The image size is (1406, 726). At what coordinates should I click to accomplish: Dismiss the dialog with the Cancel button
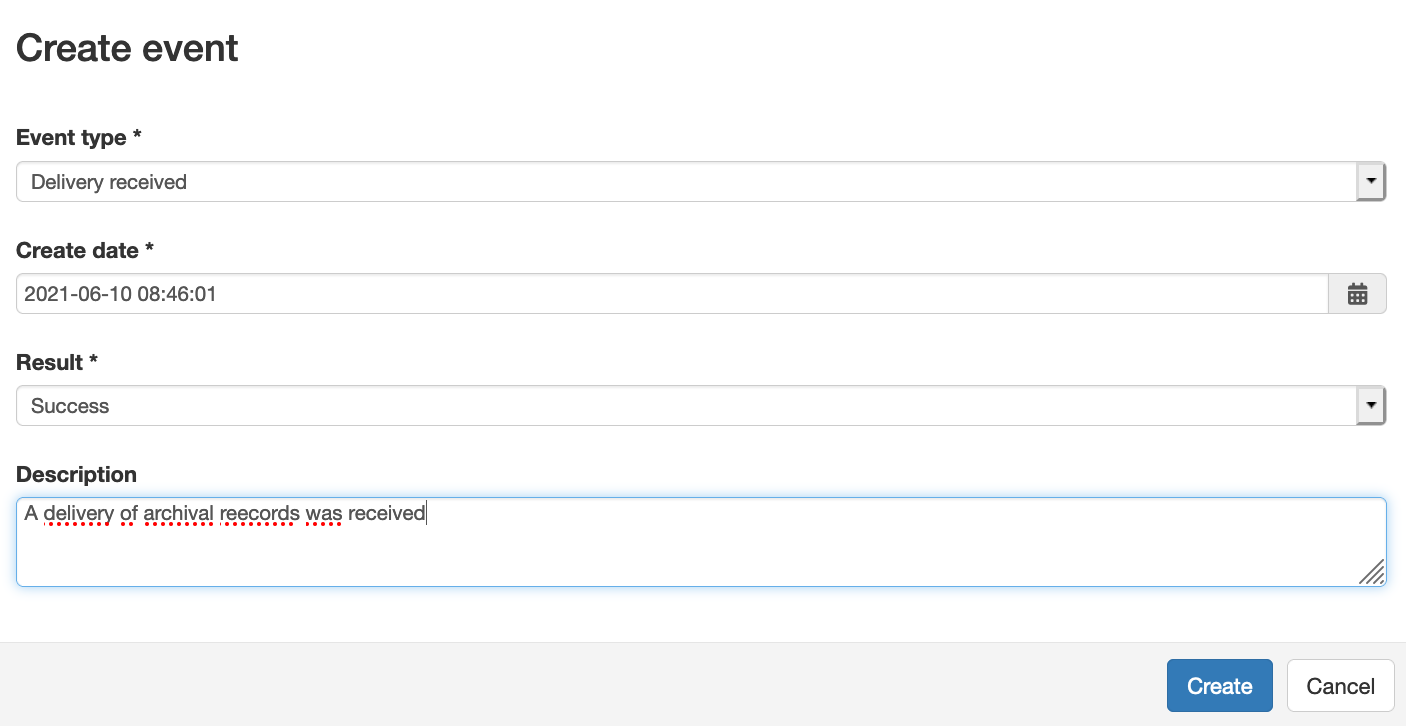pyautogui.click(x=1340, y=686)
